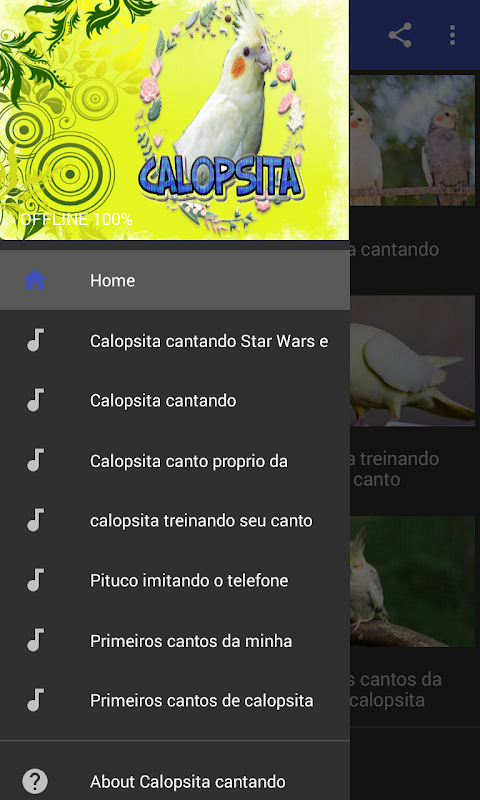Tap the Calopsita header banner image

click(x=174, y=120)
